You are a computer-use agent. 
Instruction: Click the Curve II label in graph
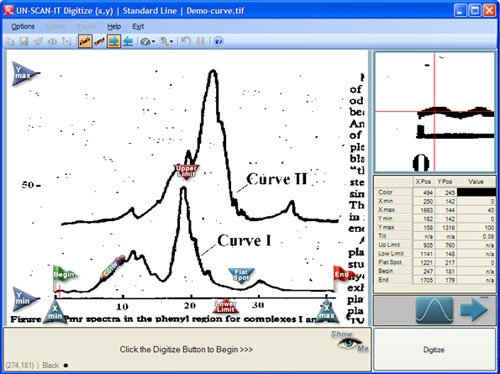pyautogui.click(x=277, y=179)
